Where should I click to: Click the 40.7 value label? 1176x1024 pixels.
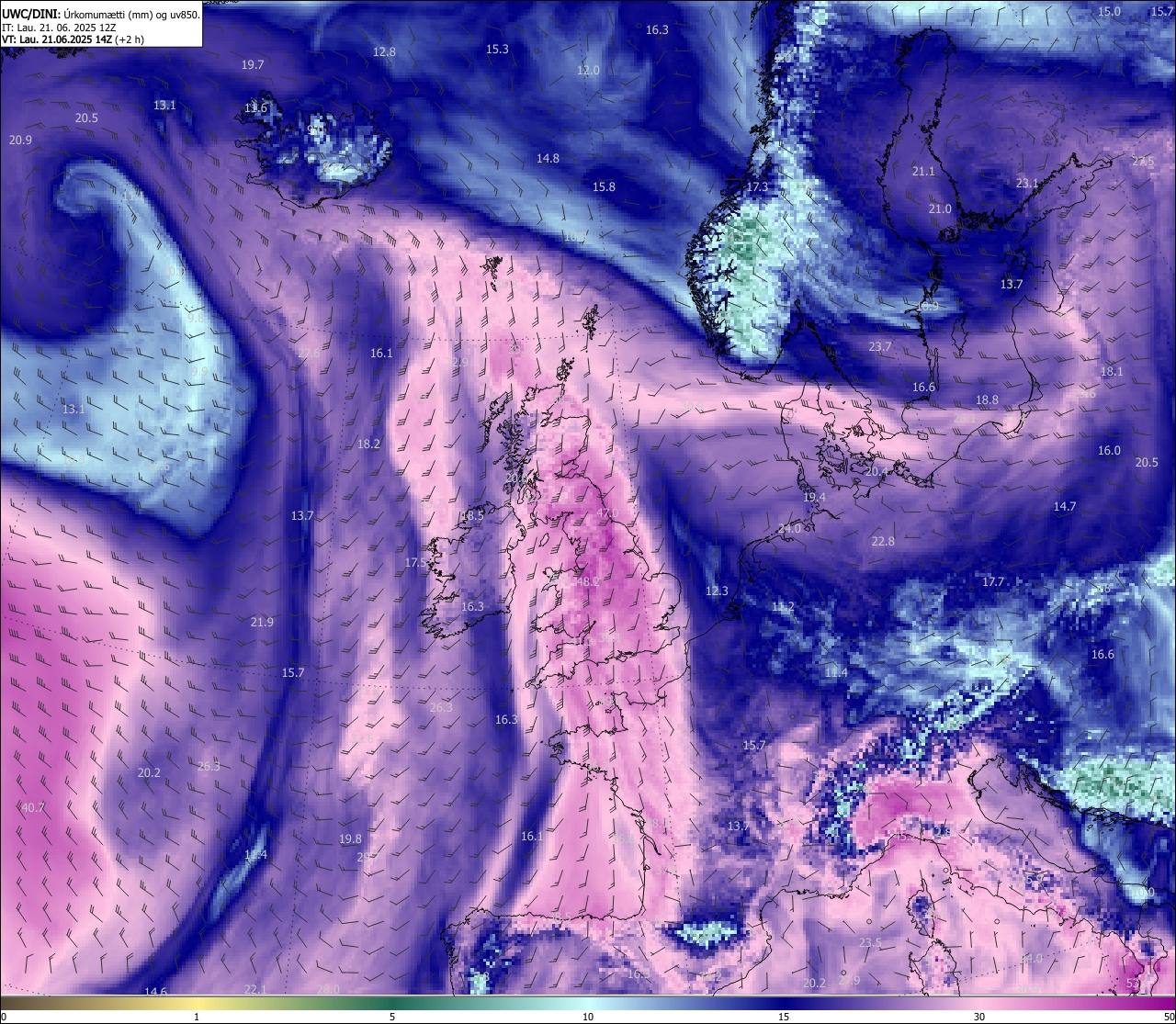pyautogui.click(x=32, y=808)
